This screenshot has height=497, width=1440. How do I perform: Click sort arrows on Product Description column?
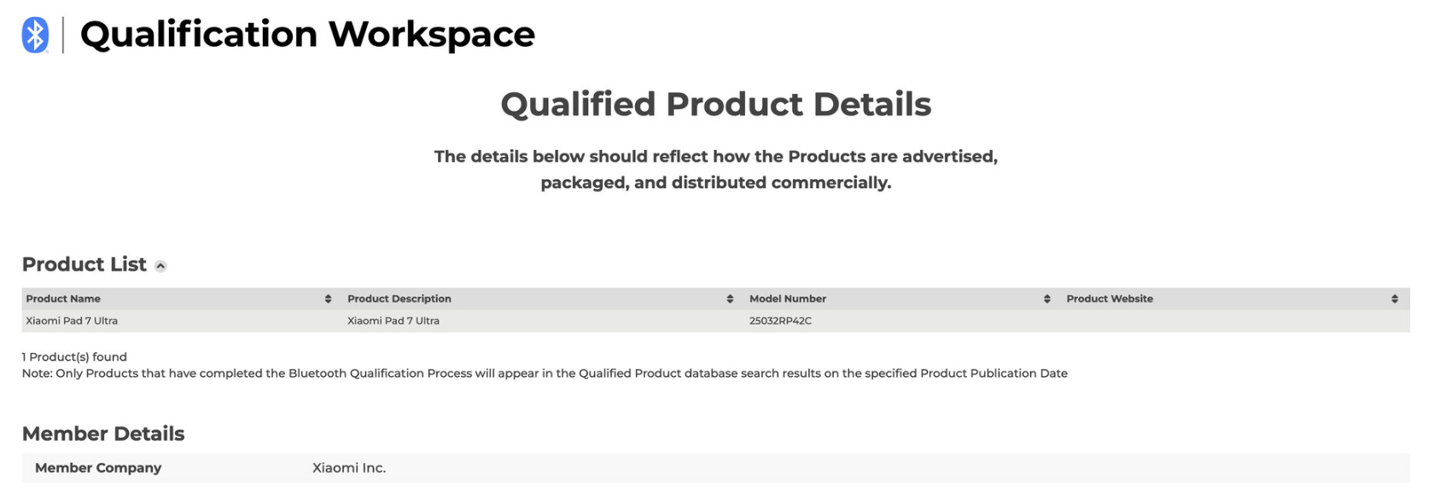[x=730, y=299]
